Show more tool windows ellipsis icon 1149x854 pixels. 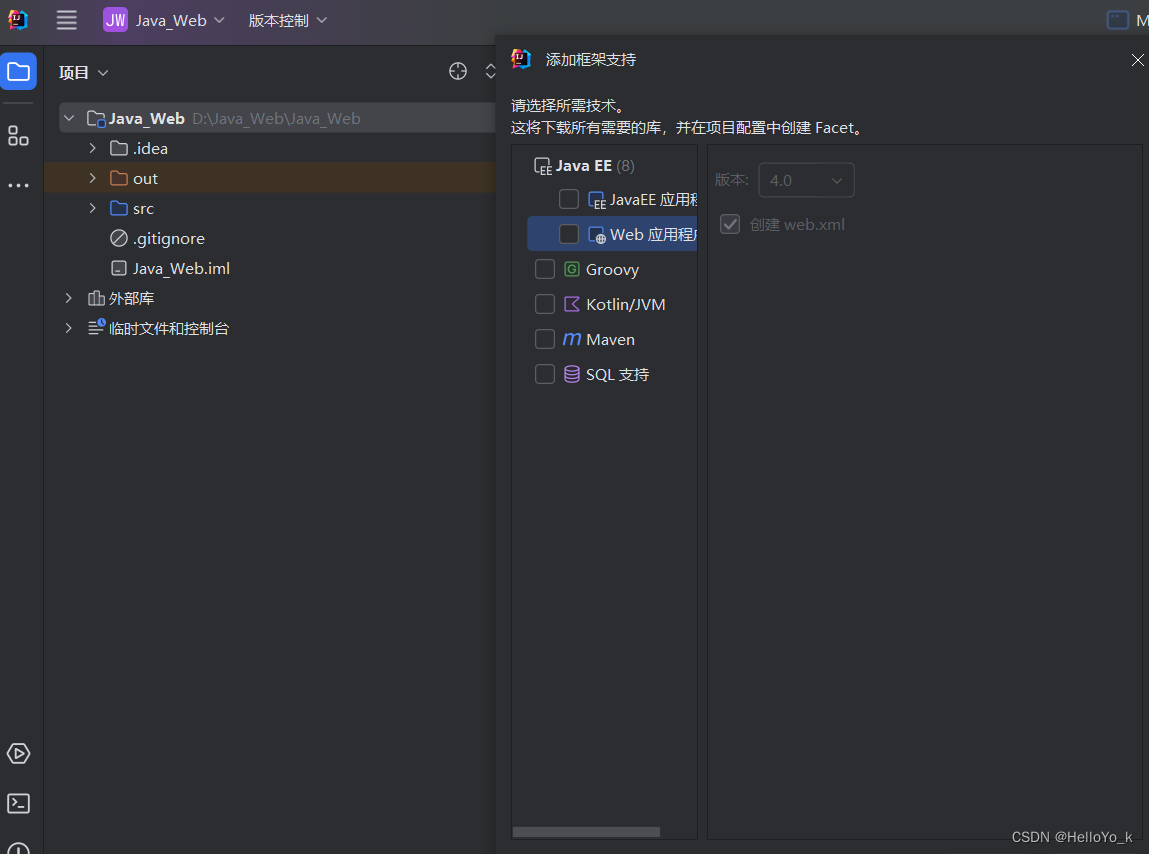[18, 185]
